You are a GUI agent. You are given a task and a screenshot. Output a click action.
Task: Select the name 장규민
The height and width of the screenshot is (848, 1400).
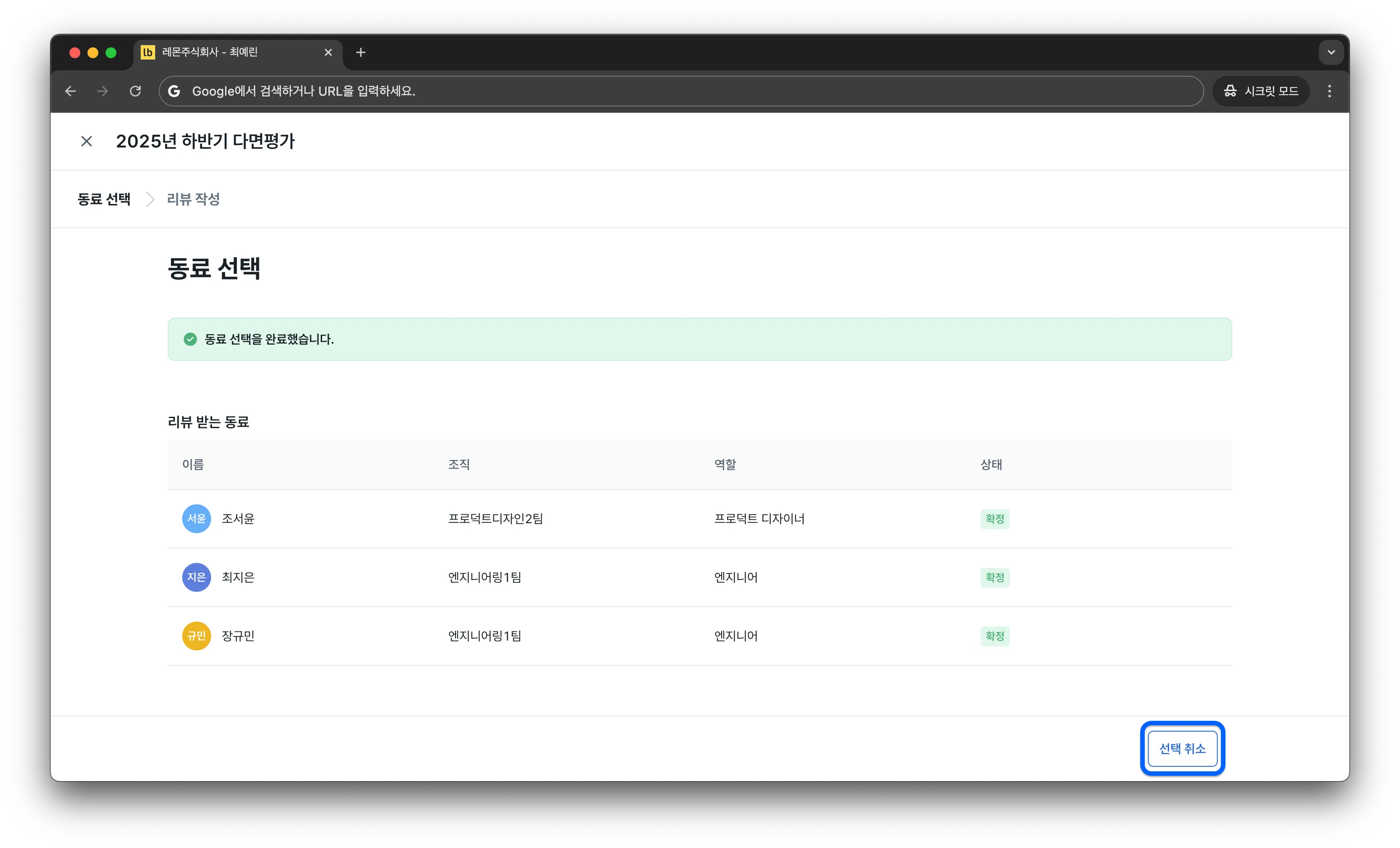tap(238, 636)
